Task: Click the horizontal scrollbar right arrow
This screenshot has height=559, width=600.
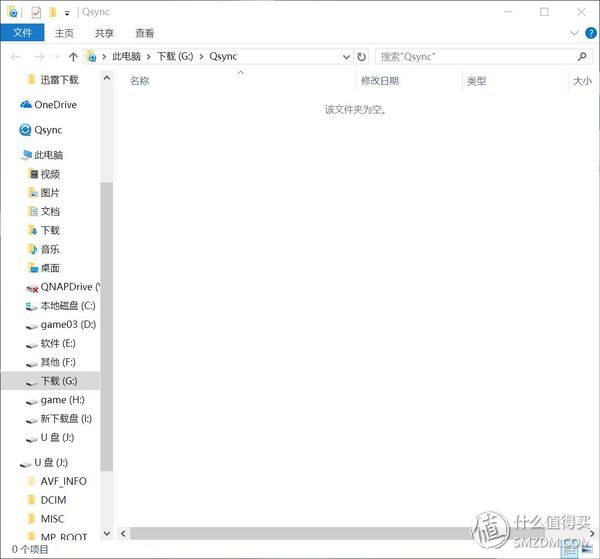Action: (592, 533)
